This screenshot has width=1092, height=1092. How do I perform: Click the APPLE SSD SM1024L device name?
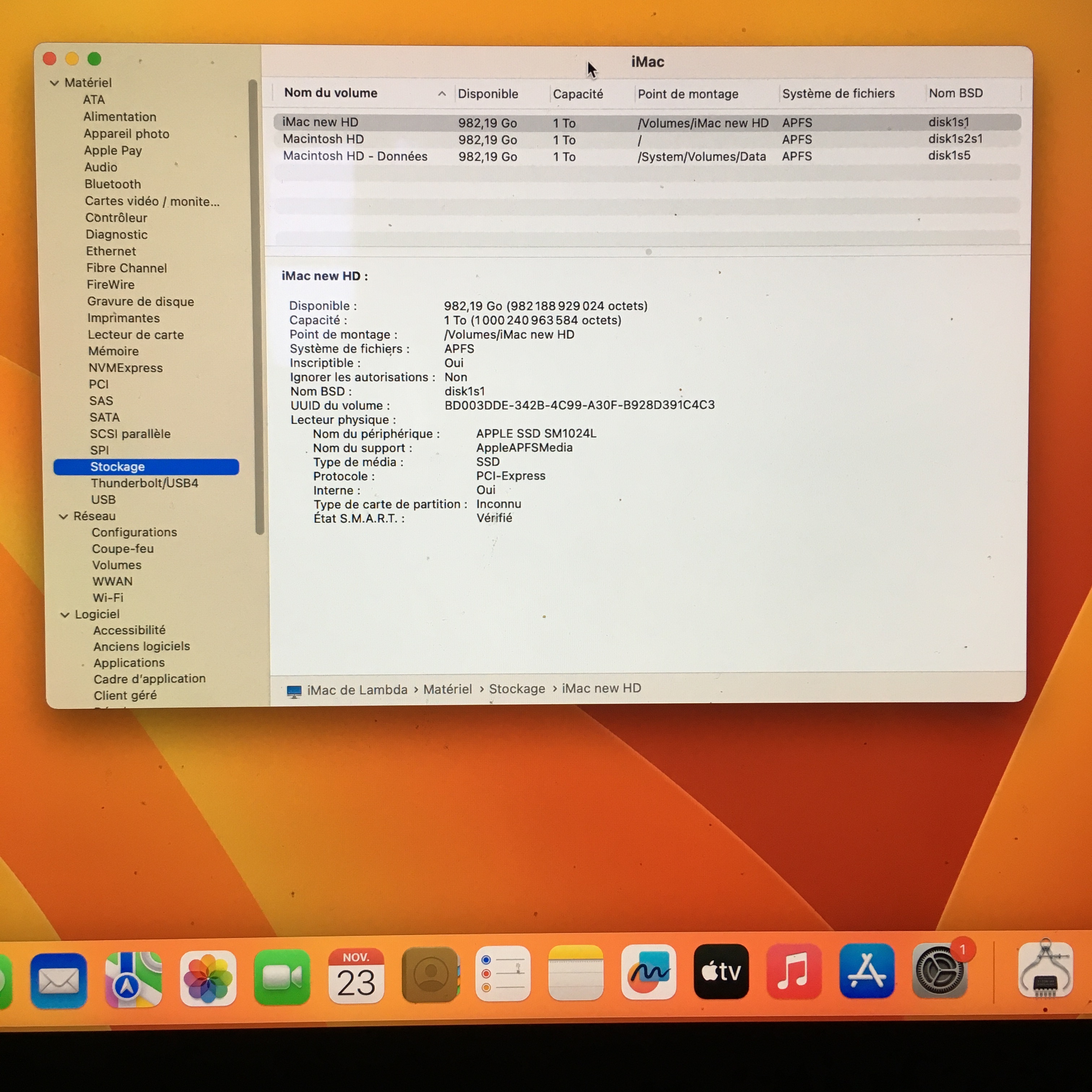[536, 434]
